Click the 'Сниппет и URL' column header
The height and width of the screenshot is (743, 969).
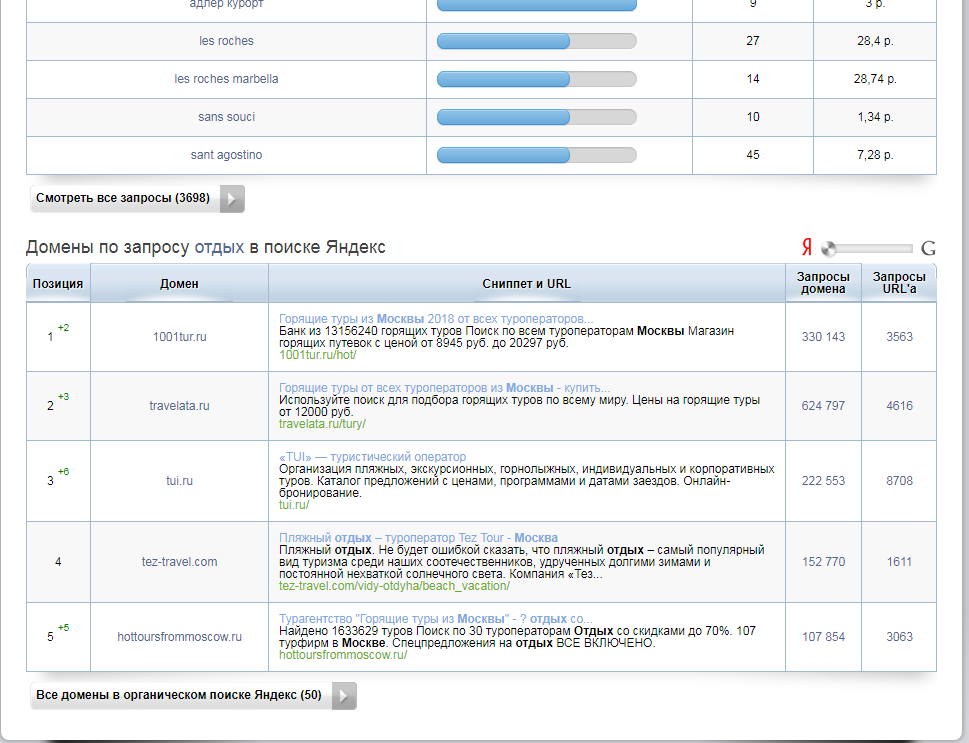pyautogui.click(x=527, y=284)
